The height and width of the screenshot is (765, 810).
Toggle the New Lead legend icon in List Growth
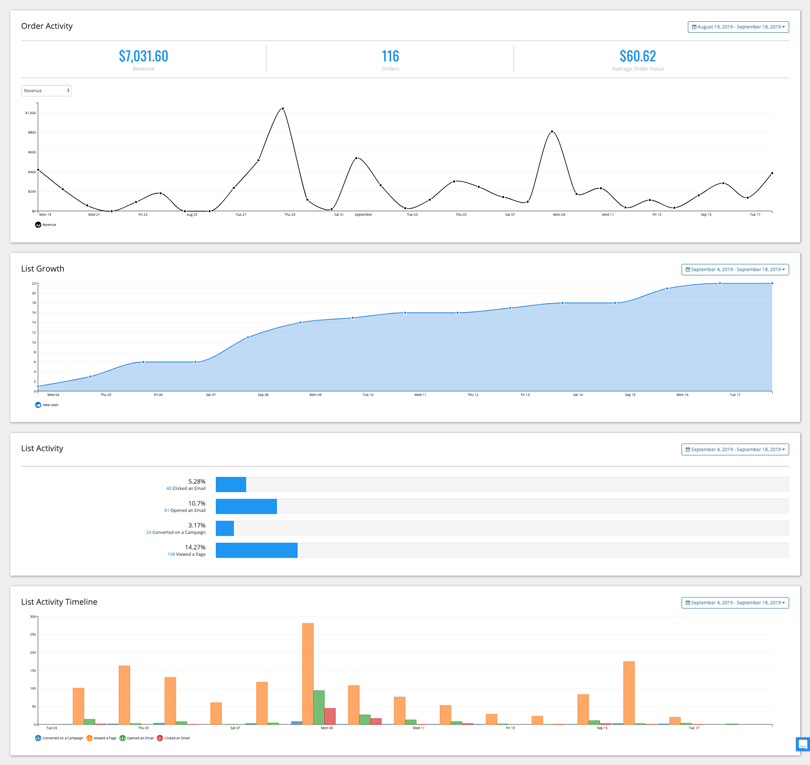pos(38,405)
